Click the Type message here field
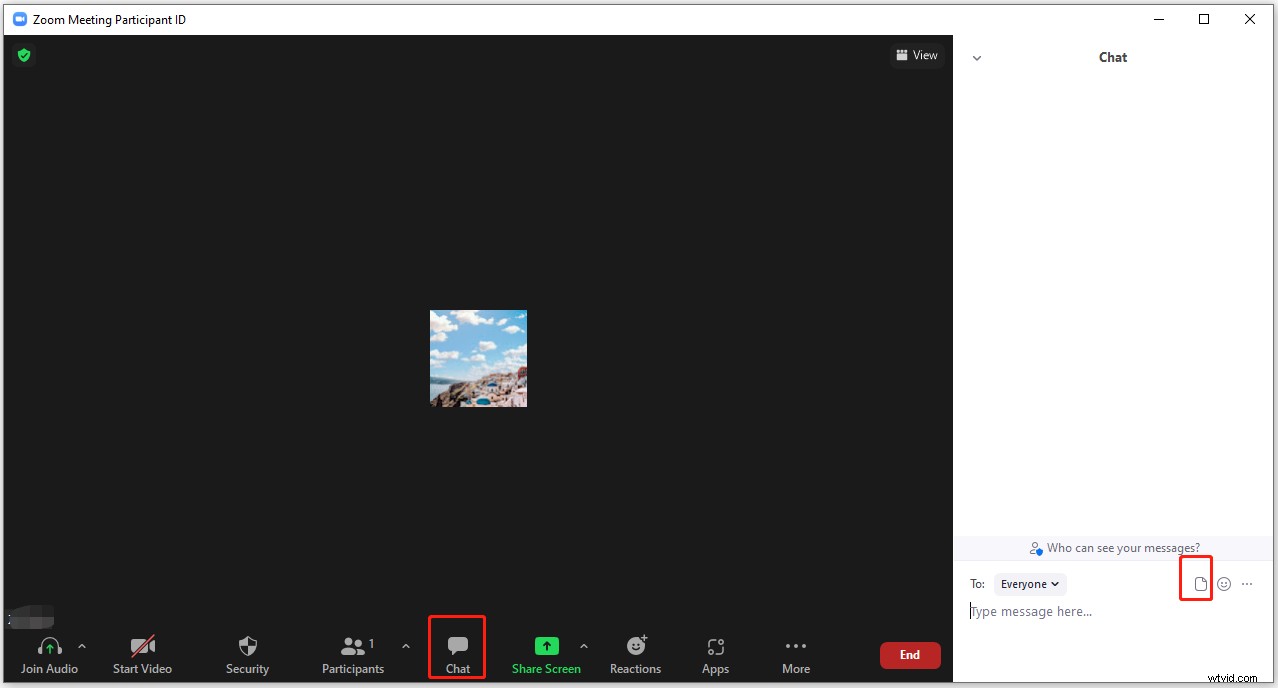Viewport: 1278px width, 688px height. pyautogui.click(x=1031, y=611)
